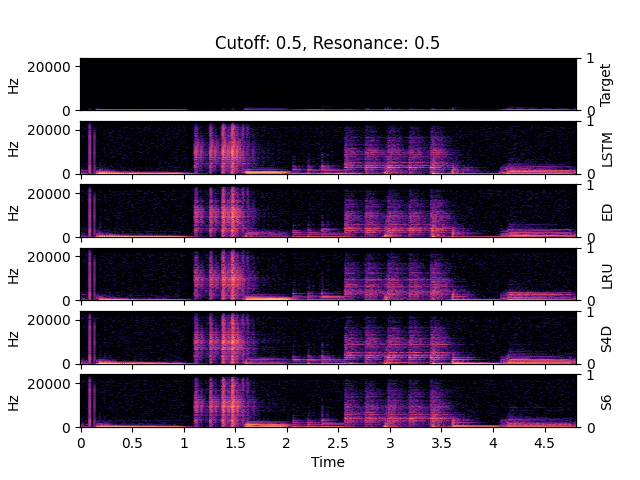Select the LRU spectrogram plot
640x480 pixels.
(327, 274)
